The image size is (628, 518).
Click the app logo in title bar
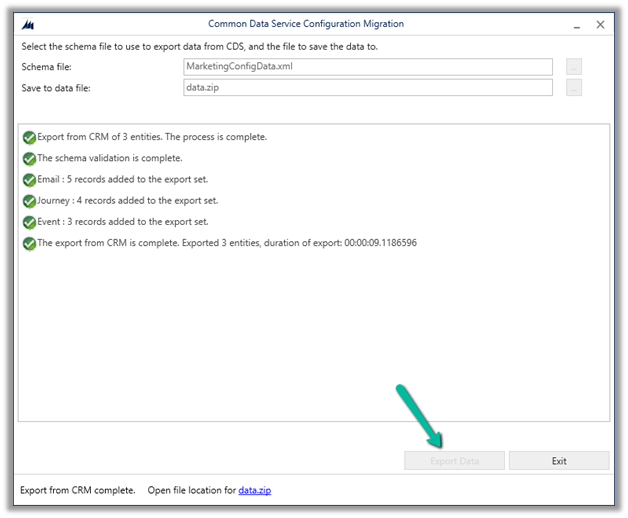(x=27, y=24)
